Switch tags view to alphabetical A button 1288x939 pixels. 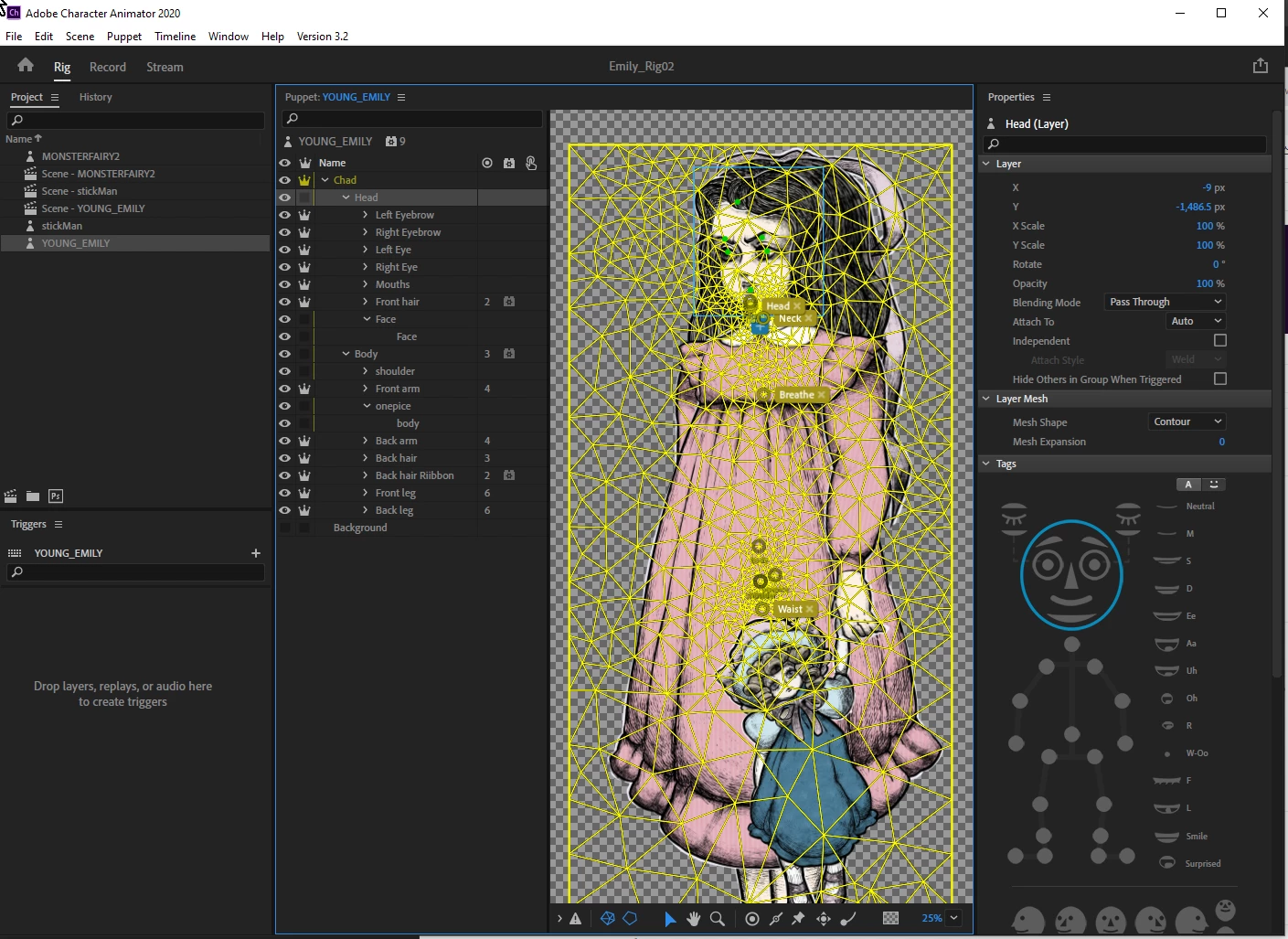[x=1187, y=485]
